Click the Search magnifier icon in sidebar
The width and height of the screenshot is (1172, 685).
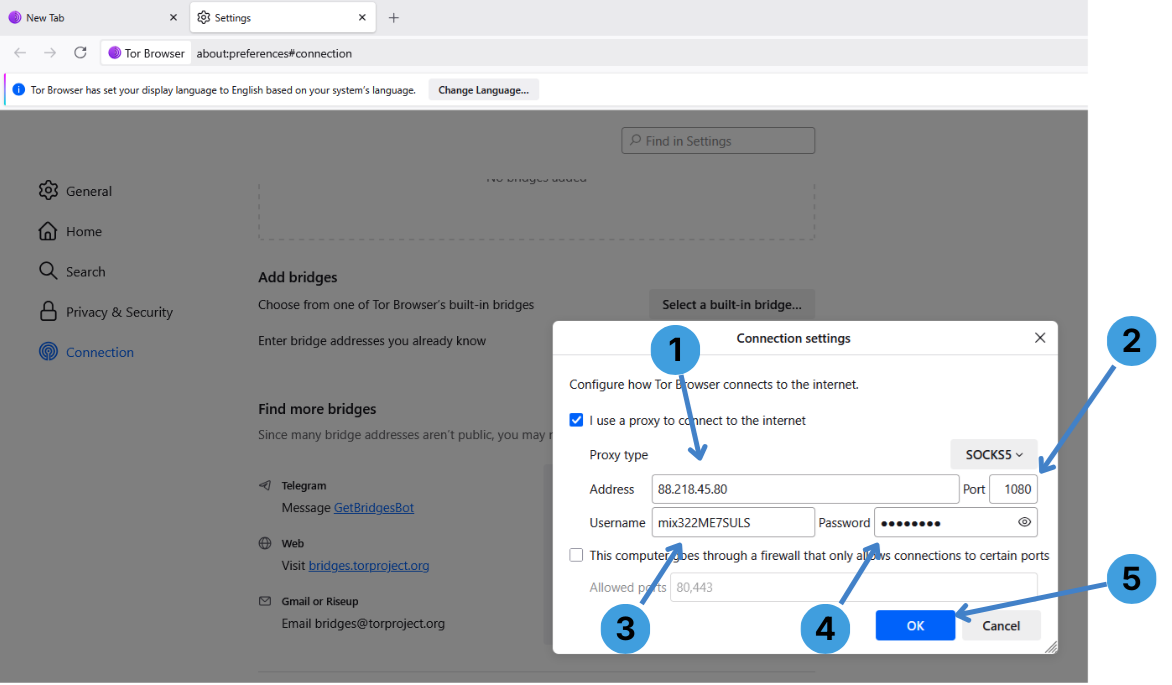tap(48, 271)
